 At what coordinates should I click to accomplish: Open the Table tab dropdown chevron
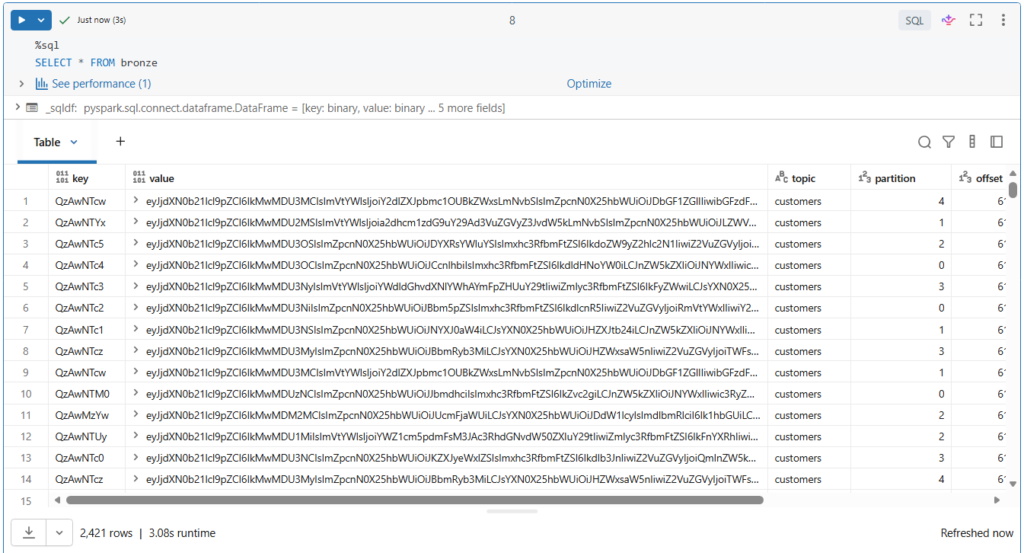coord(74,142)
